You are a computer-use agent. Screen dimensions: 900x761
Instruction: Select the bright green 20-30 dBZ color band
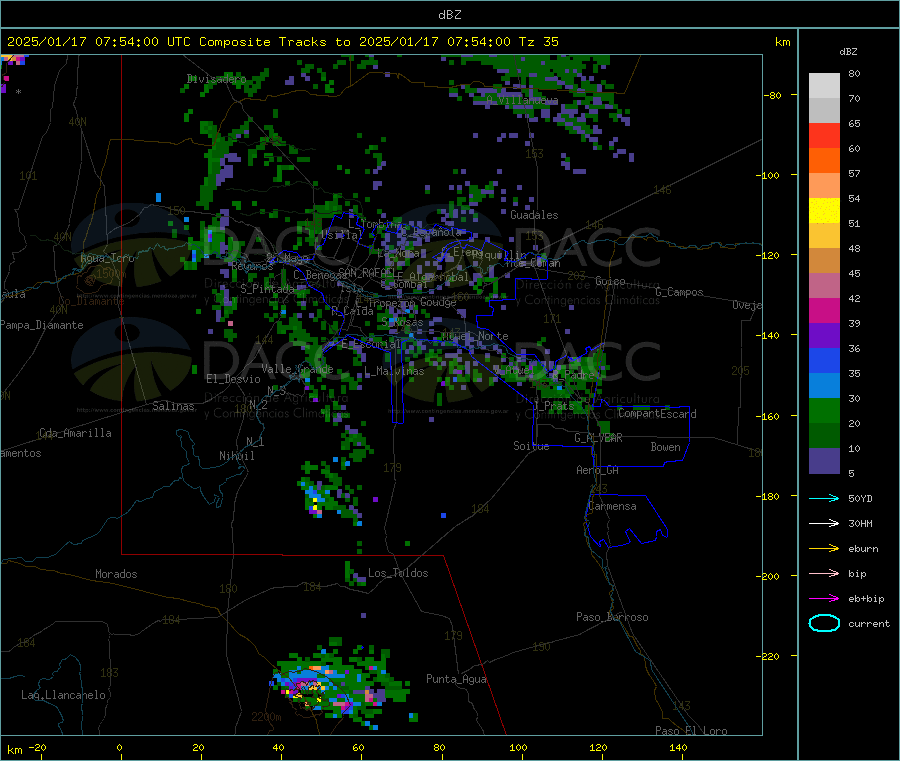point(824,410)
